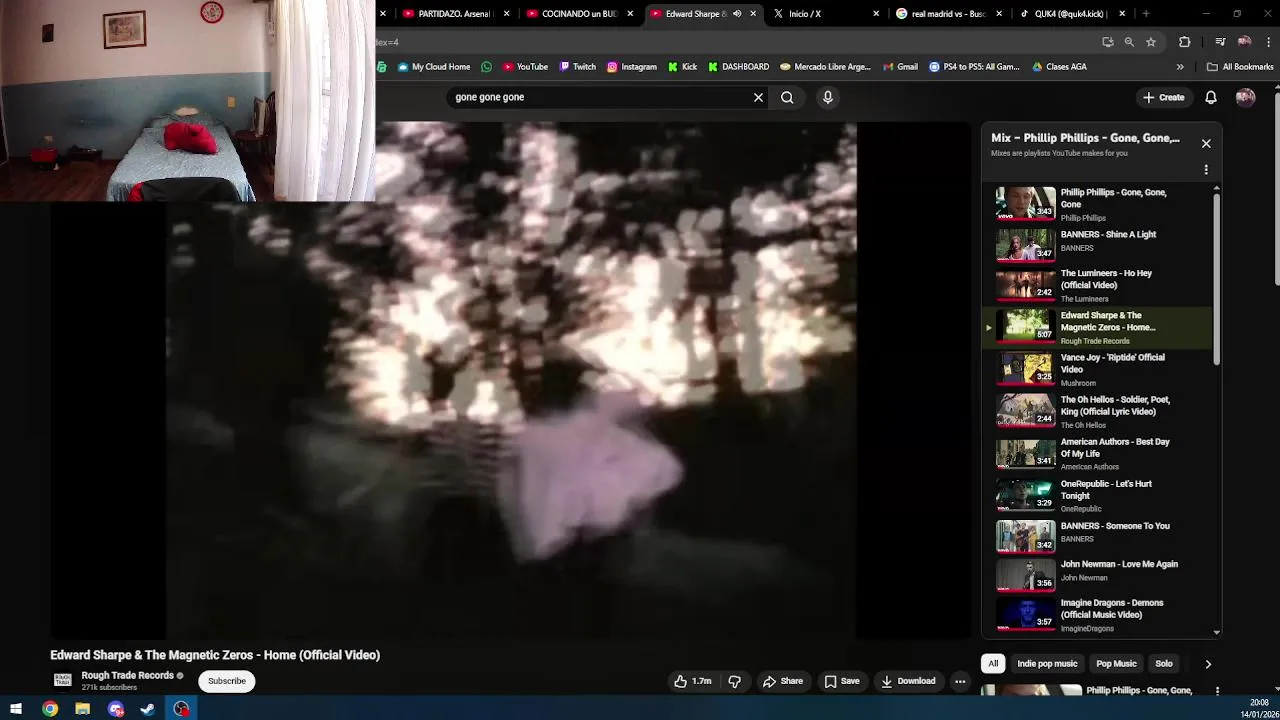This screenshot has width=1280, height=720.
Task: Open the OBS icon in the taskbar
Action: pos(181,709)
